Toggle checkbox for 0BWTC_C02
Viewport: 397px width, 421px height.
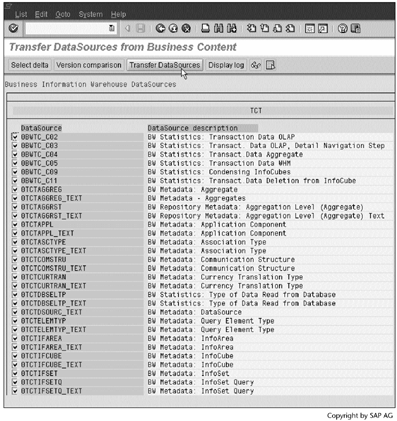14,137
